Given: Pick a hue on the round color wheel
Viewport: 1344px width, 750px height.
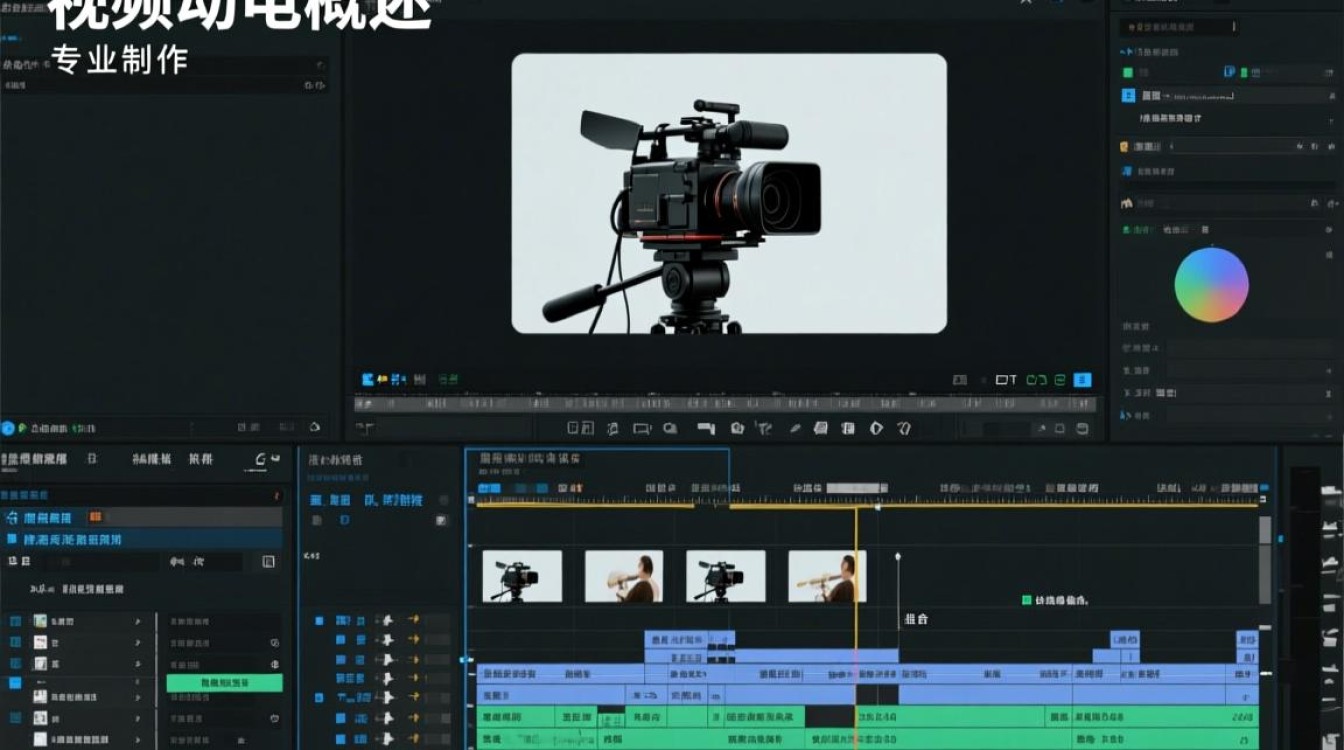Looking at the screenshot, I should pos(1211,285).
